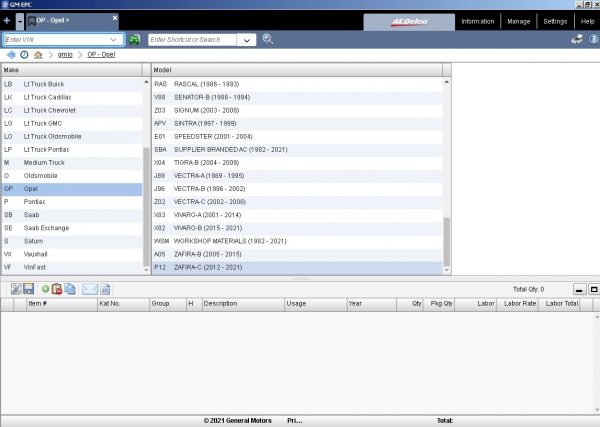This screenshot has width=600, height=427.
Task: Click the blue help question mark icon
Action: (593, 39)
